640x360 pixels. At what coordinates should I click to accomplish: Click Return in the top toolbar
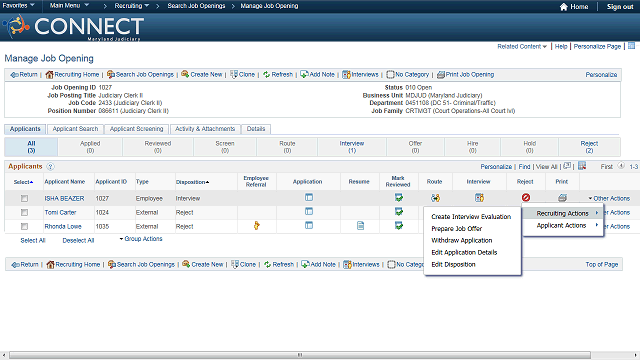[24, 75]
